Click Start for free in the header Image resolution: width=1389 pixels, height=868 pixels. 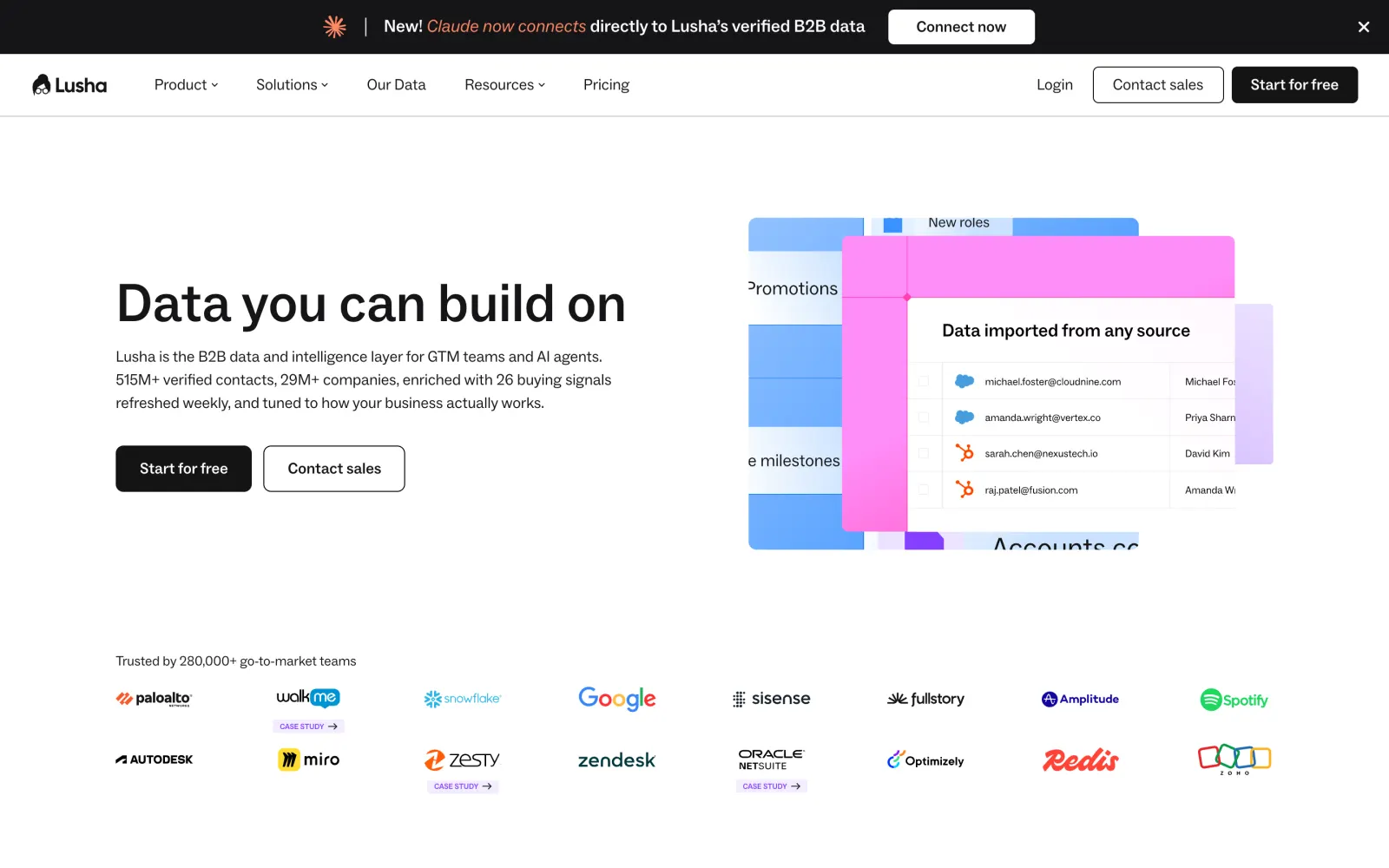click(x=1294, y=84)
